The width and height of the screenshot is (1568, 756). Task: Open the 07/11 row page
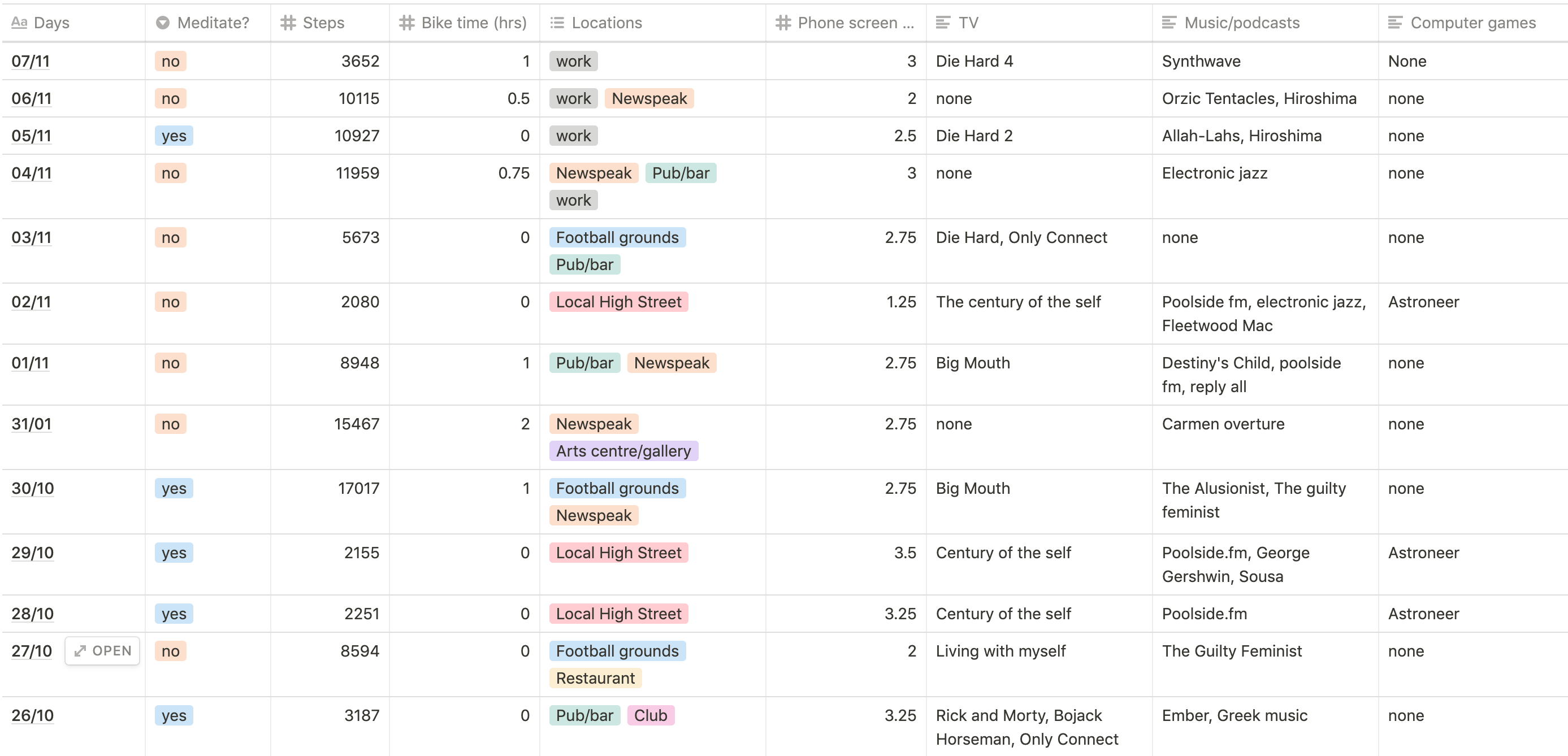(31, 62)
